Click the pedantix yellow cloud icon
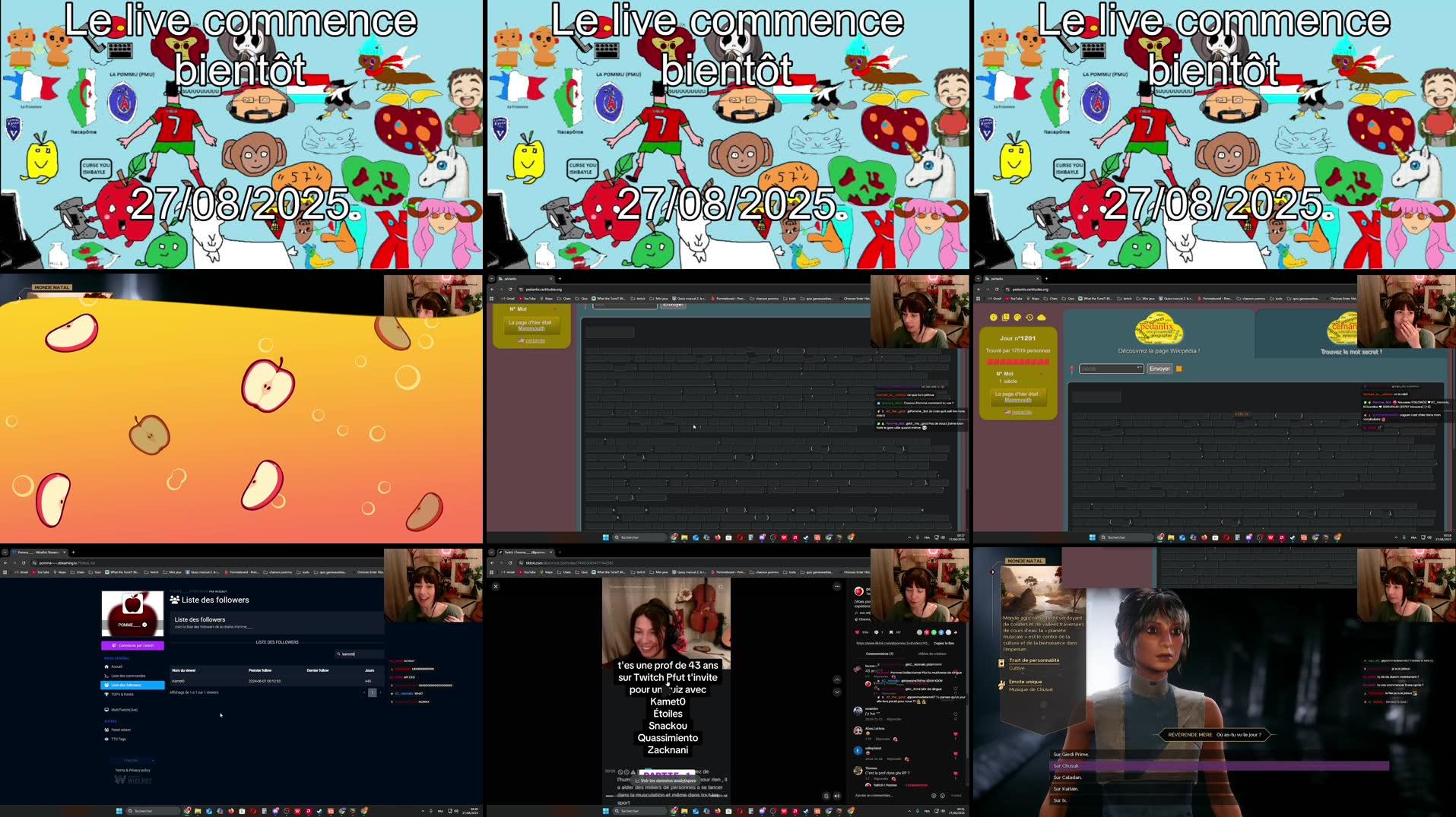The width and height of the screenshot is (1456, 817). (1041, 317)
